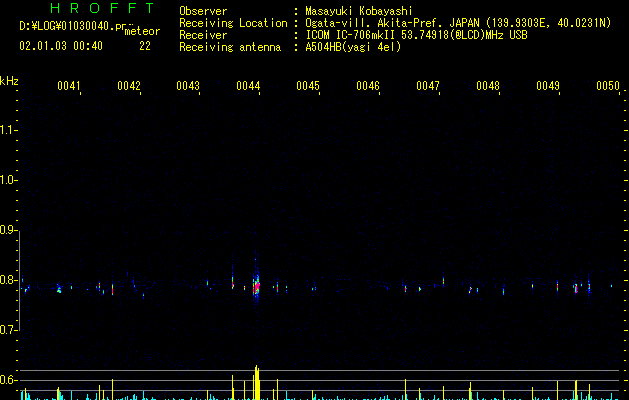Click time marker 0043

pyautogui.click(x=188, y=85)
